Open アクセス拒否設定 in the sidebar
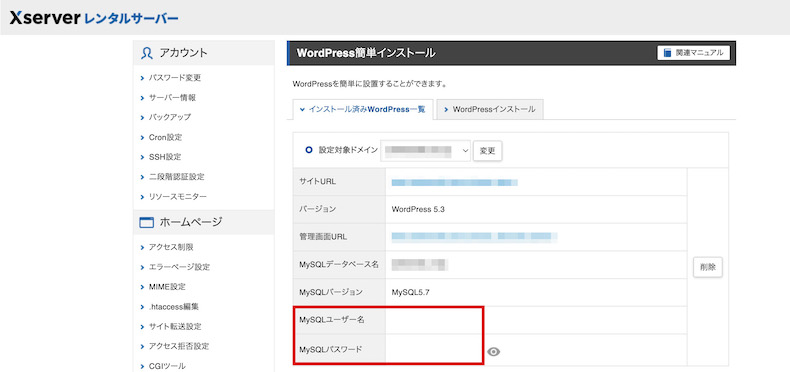Viewport: 790px width, 372px height. click(x=179, y=346)
